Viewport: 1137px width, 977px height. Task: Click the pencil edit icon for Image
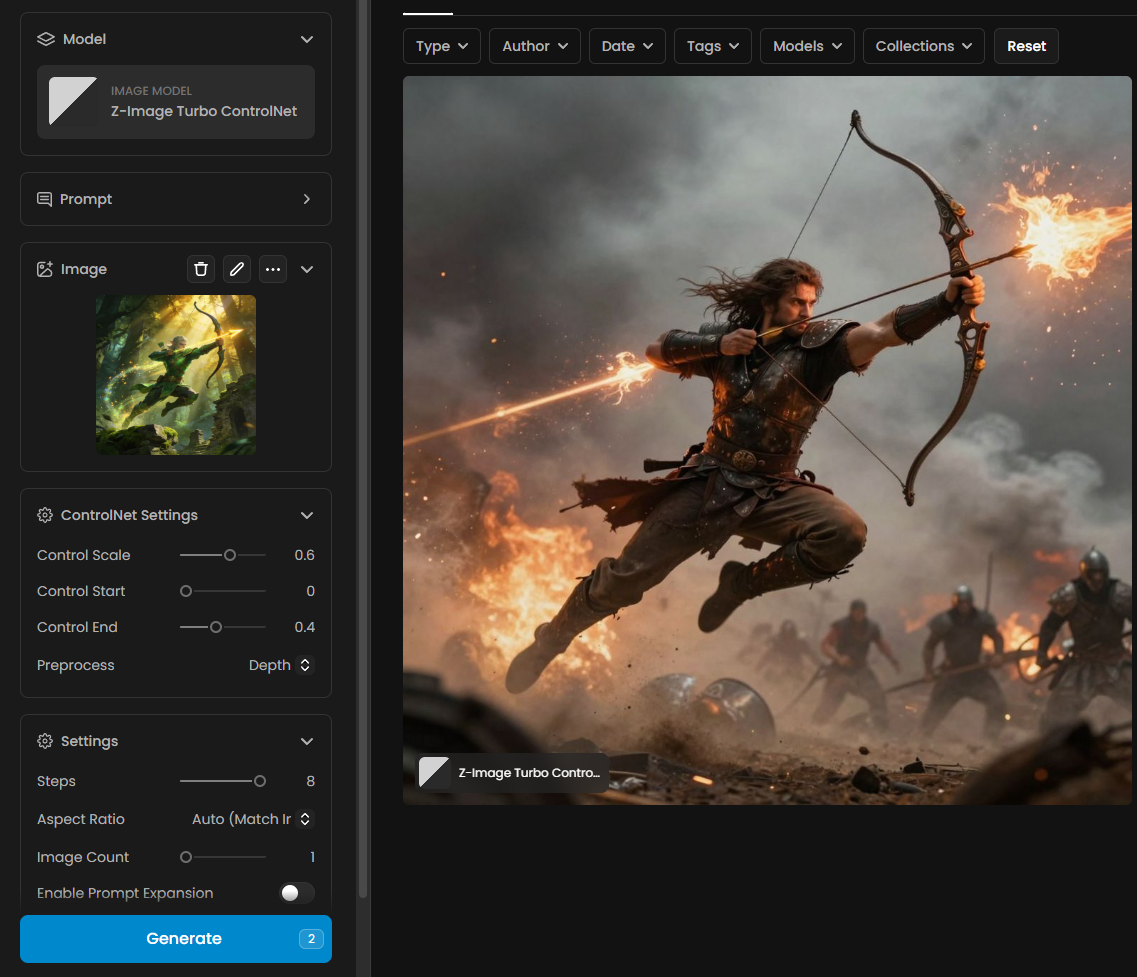click(237, 269)
